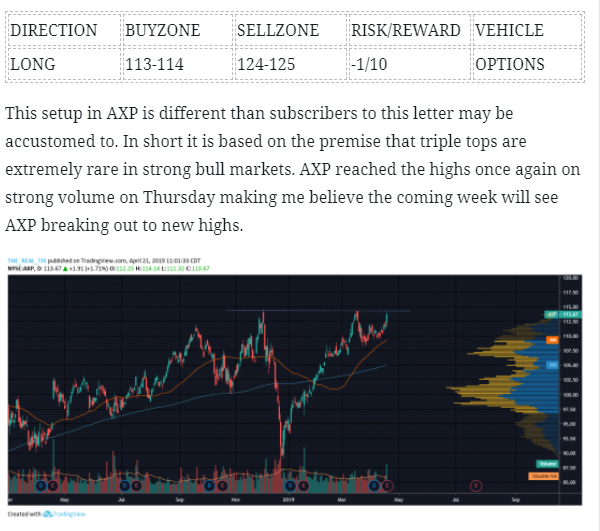Click the dividend marker before the Nov label
The height and width of the screenshot is (531, 600).
pyautogui.click(x=209, y=486)
